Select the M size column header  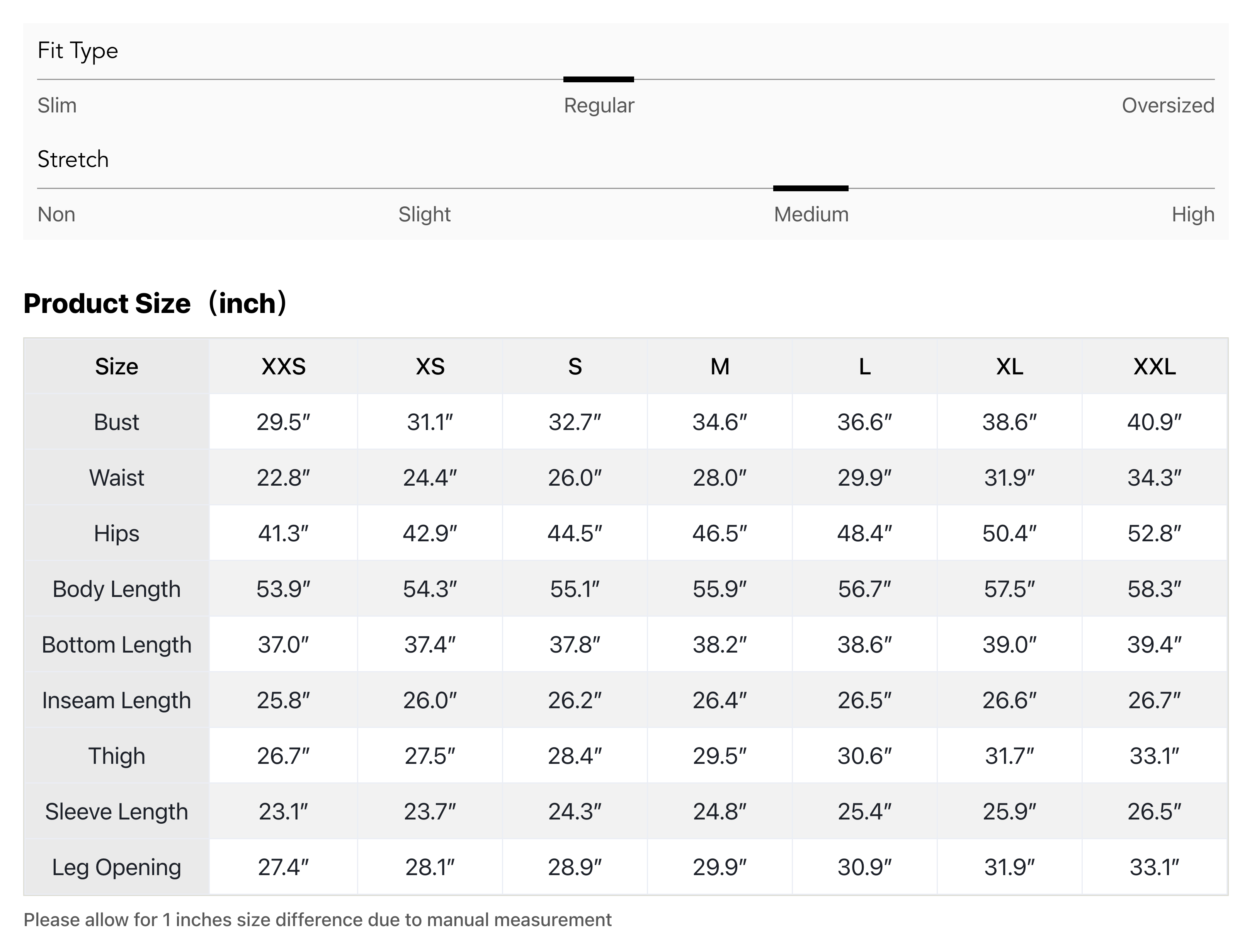pos(720,367)
